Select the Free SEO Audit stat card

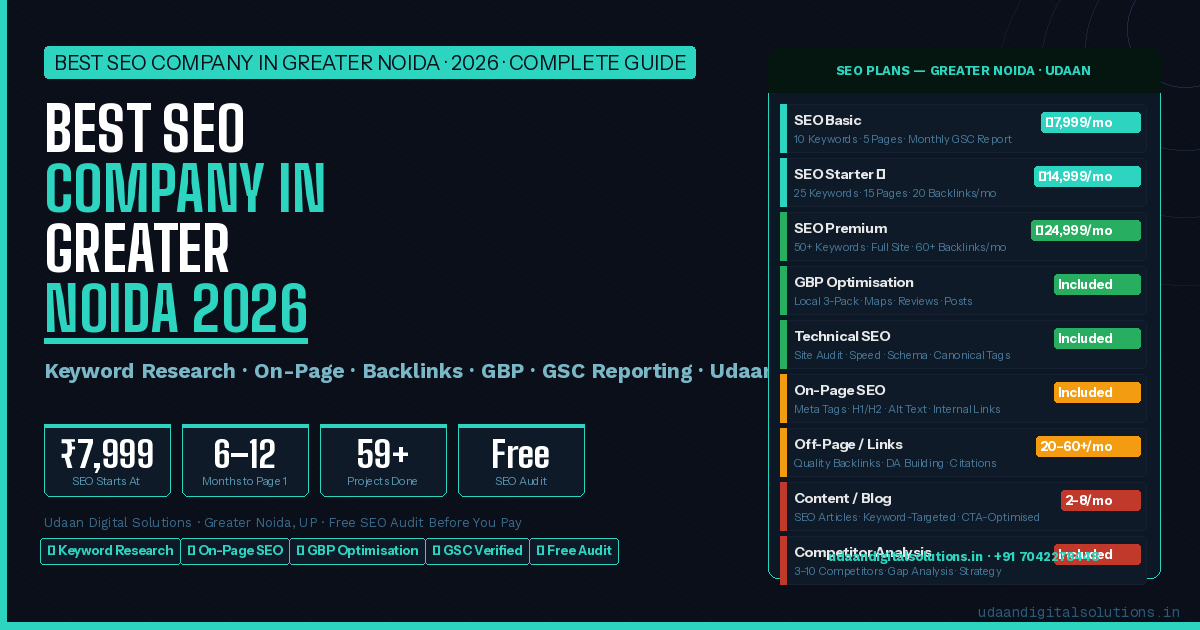click(521, 461)
